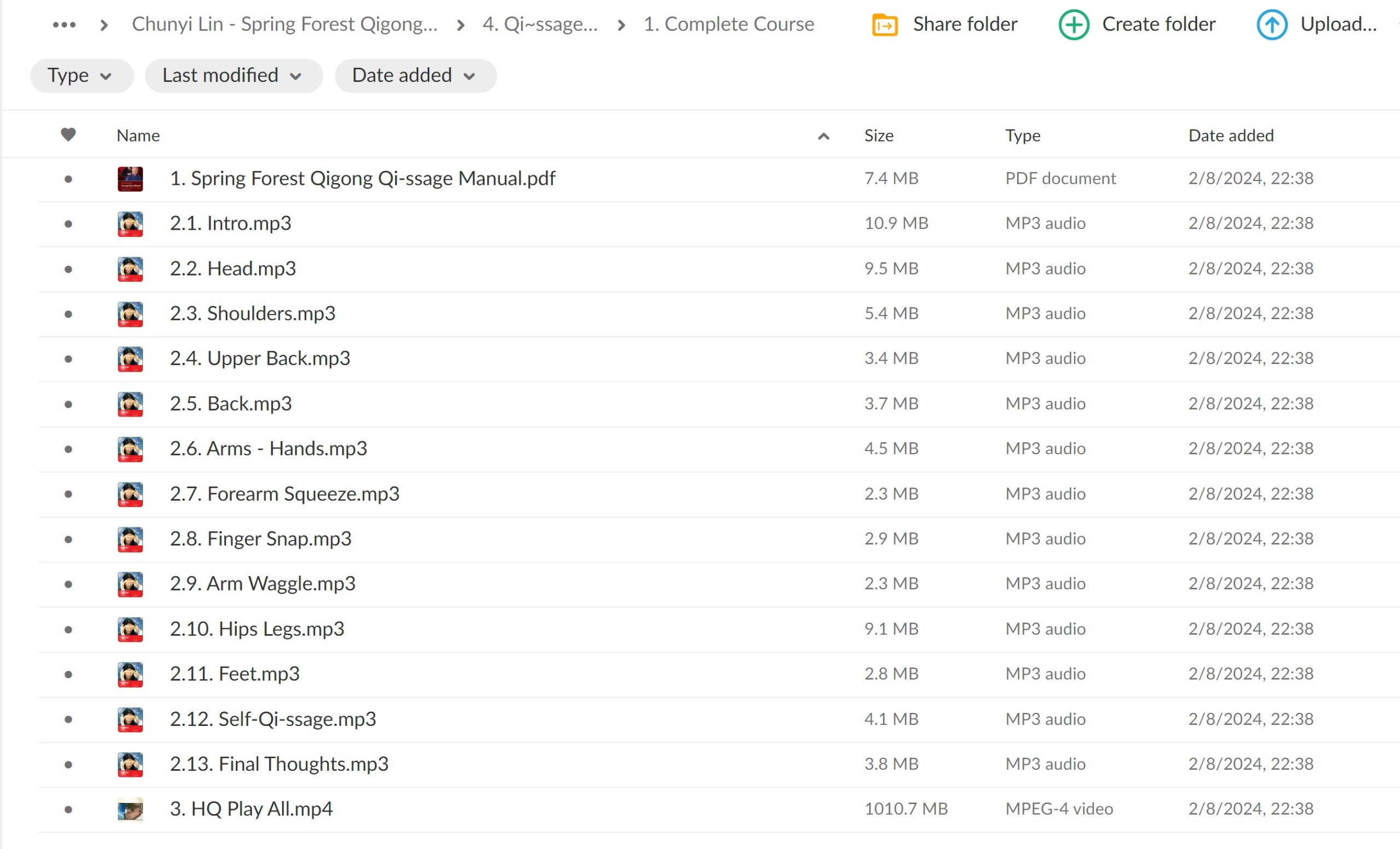Image resolution: width=1400 pixels, height=849 pixels.
Task: Click the 2.6. Arms - Hands.mp3 file icon
Action: coord(130,449)
